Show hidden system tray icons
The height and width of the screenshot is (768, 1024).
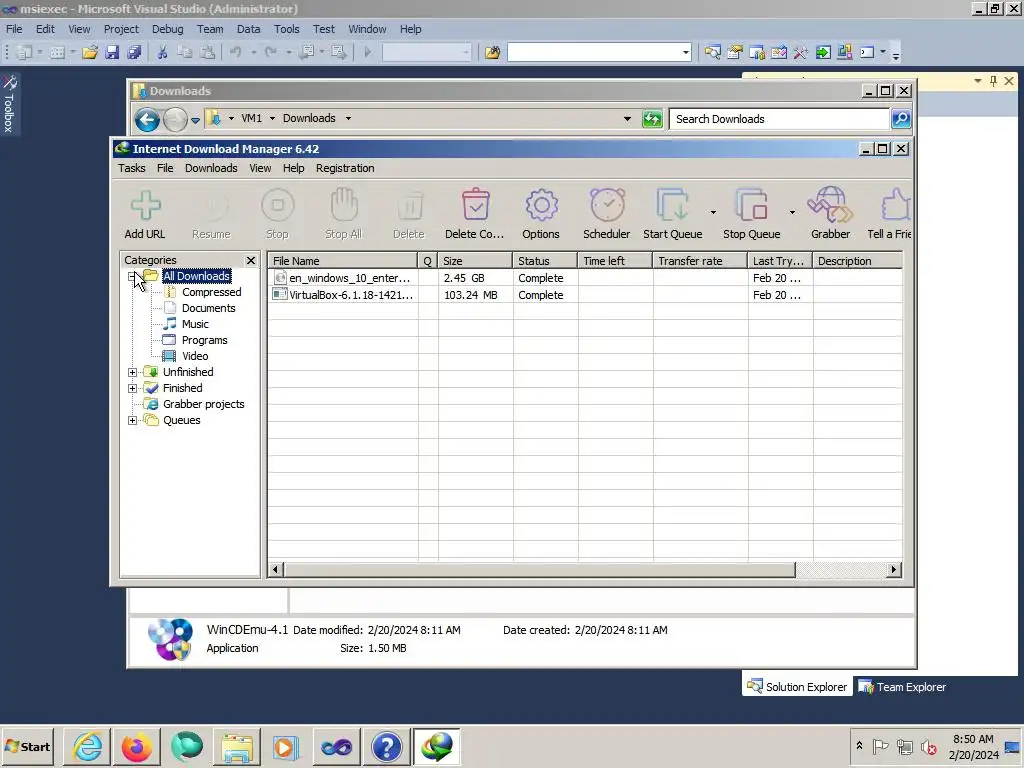(859, 746)
